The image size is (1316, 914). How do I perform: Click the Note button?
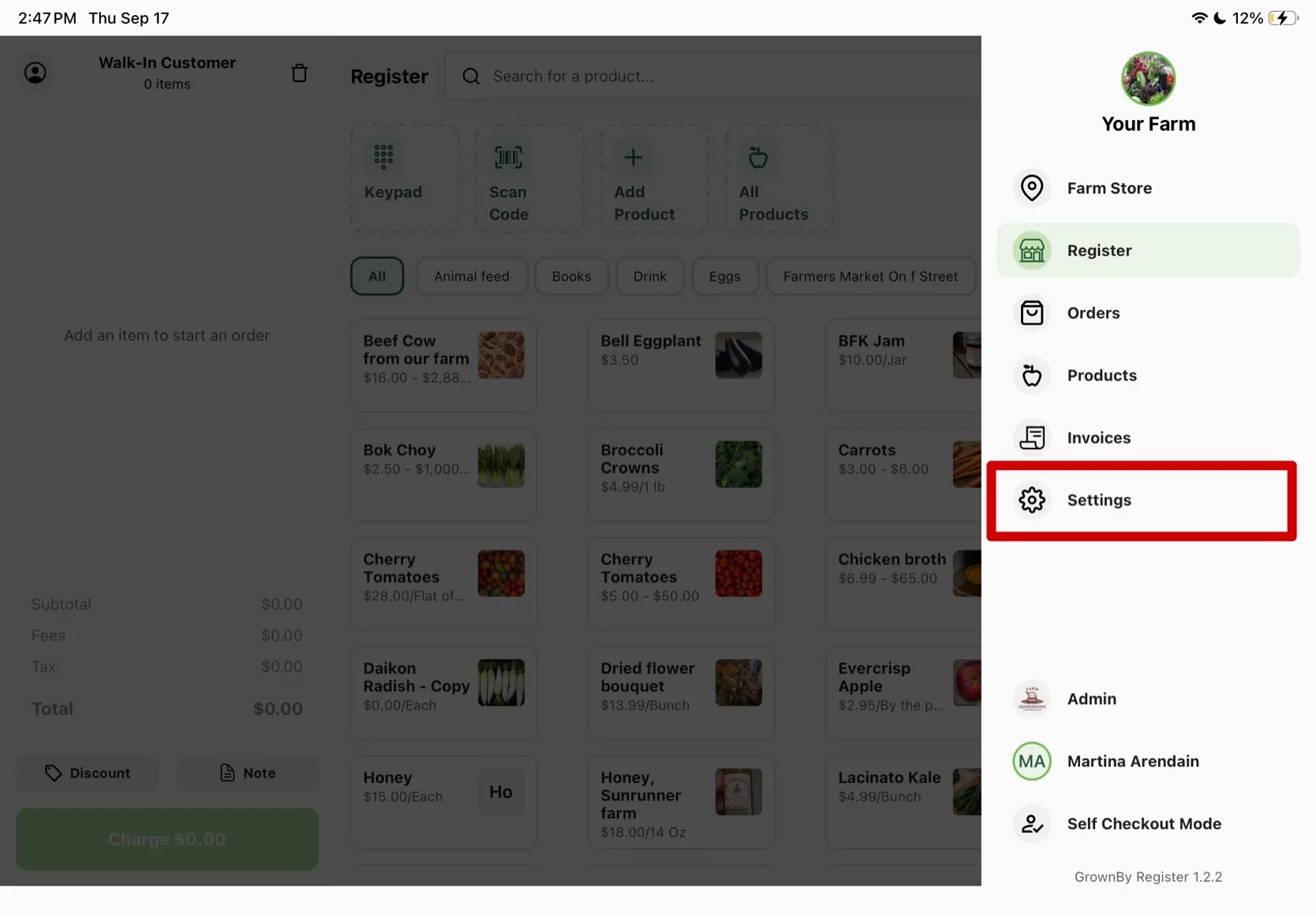247,773
